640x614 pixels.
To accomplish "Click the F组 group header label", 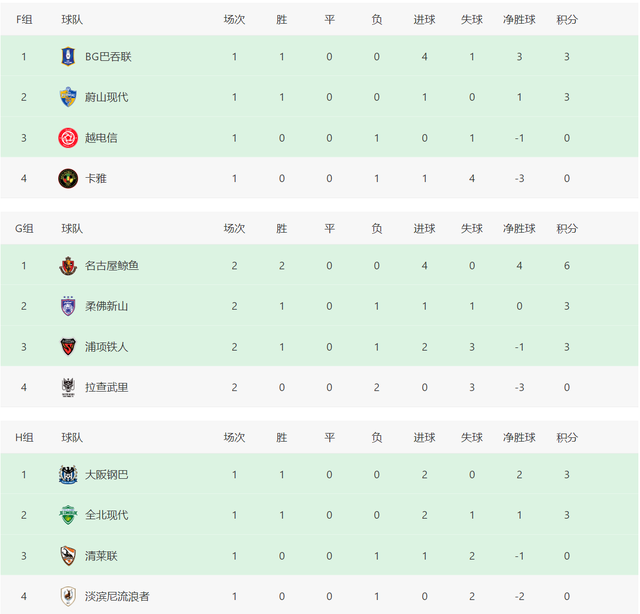I will (x=24, y=19).
